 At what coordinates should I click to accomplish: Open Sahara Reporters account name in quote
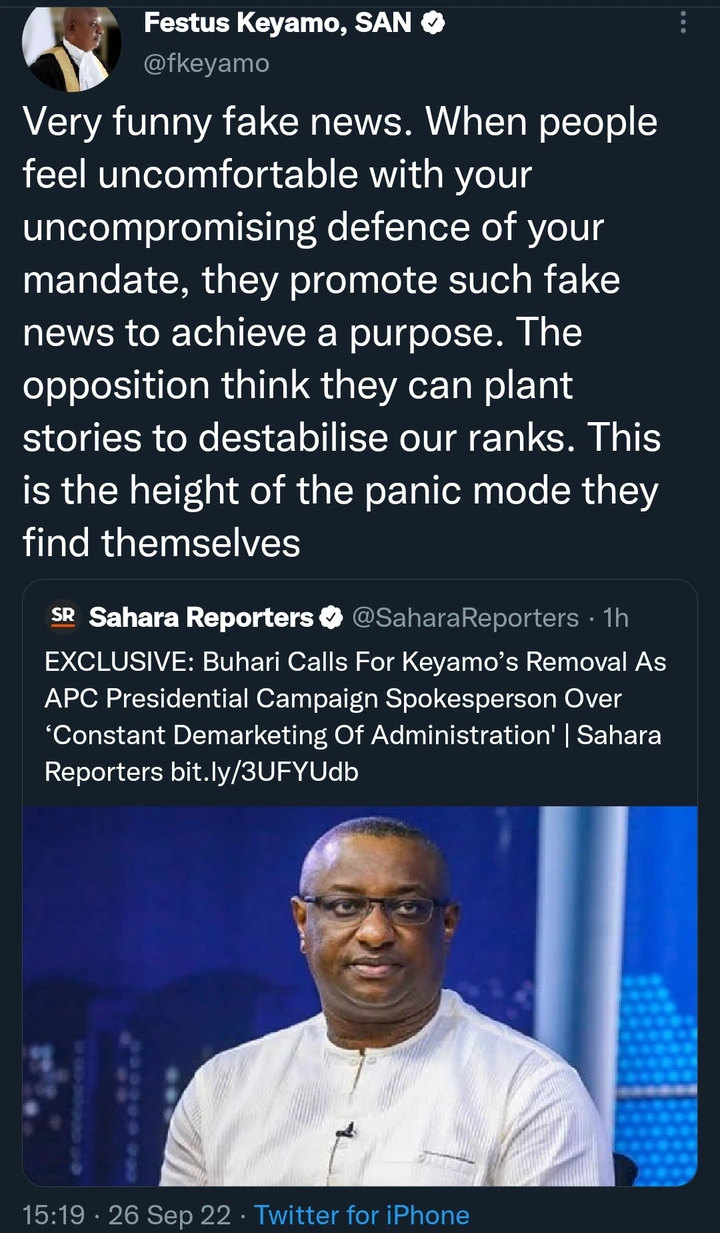coord(201,618)
